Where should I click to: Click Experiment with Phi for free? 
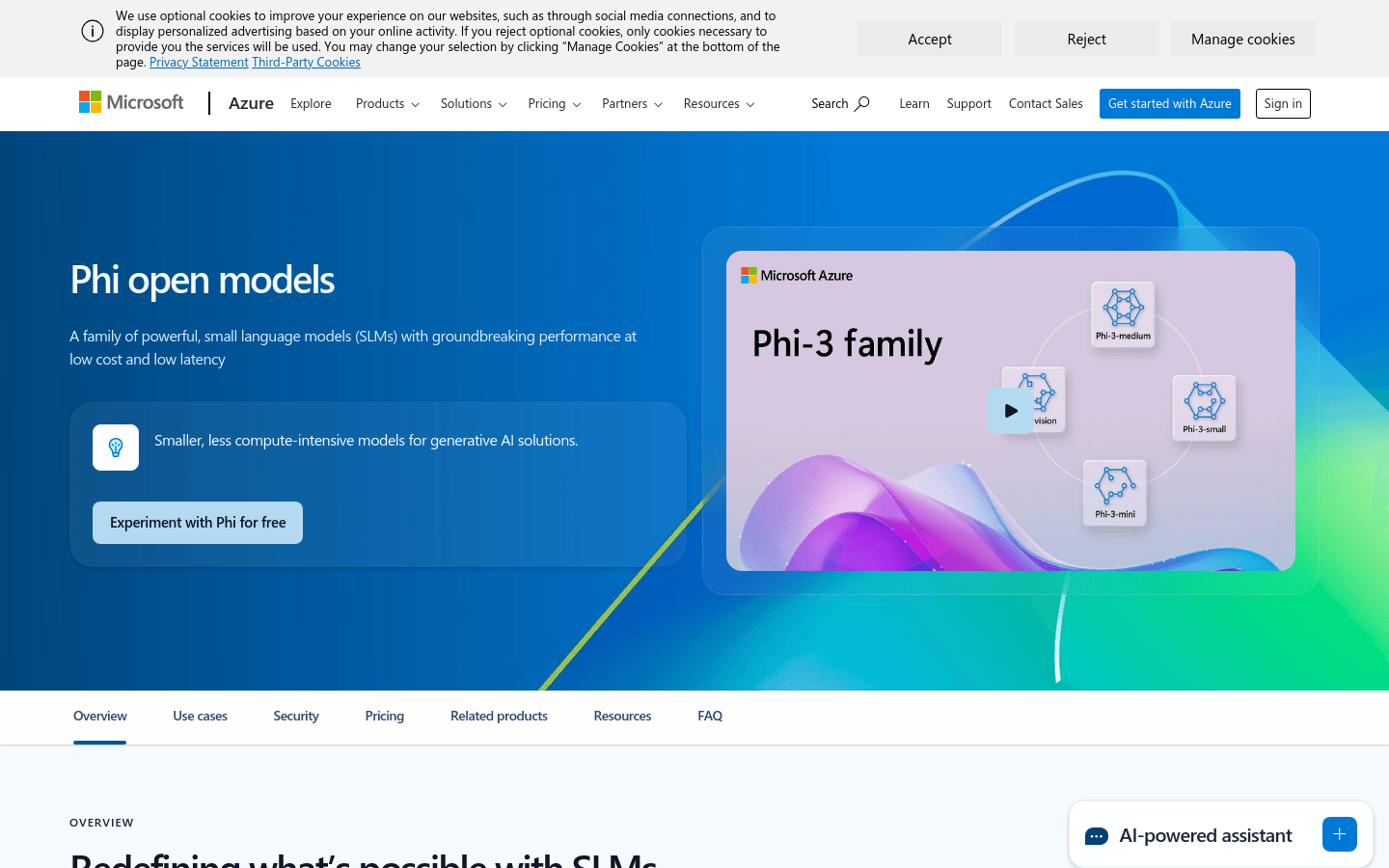[x=198, y=523]
